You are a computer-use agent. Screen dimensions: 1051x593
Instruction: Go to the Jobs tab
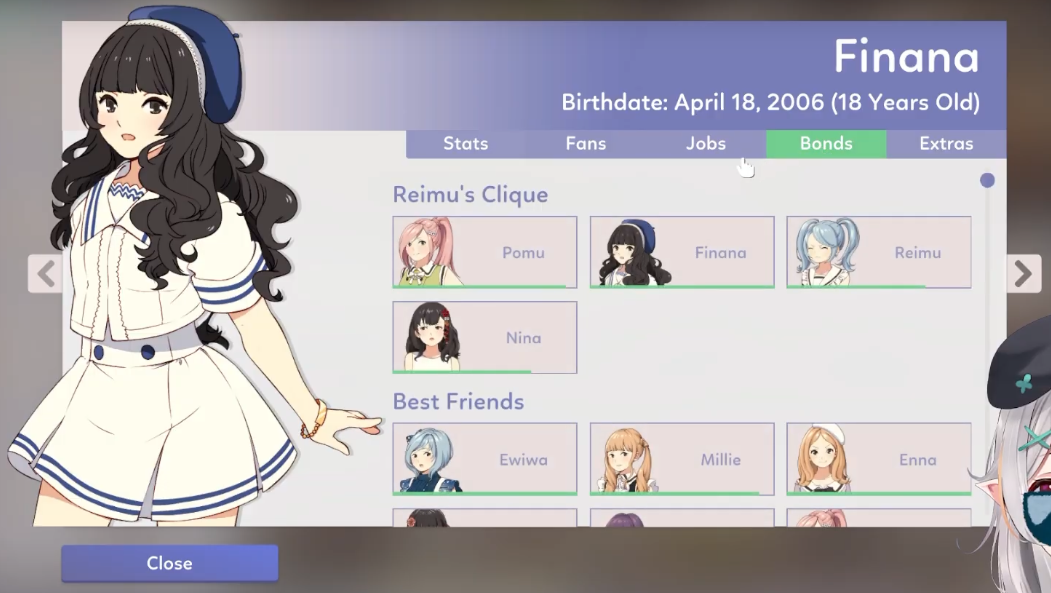[x=706, y=143]
